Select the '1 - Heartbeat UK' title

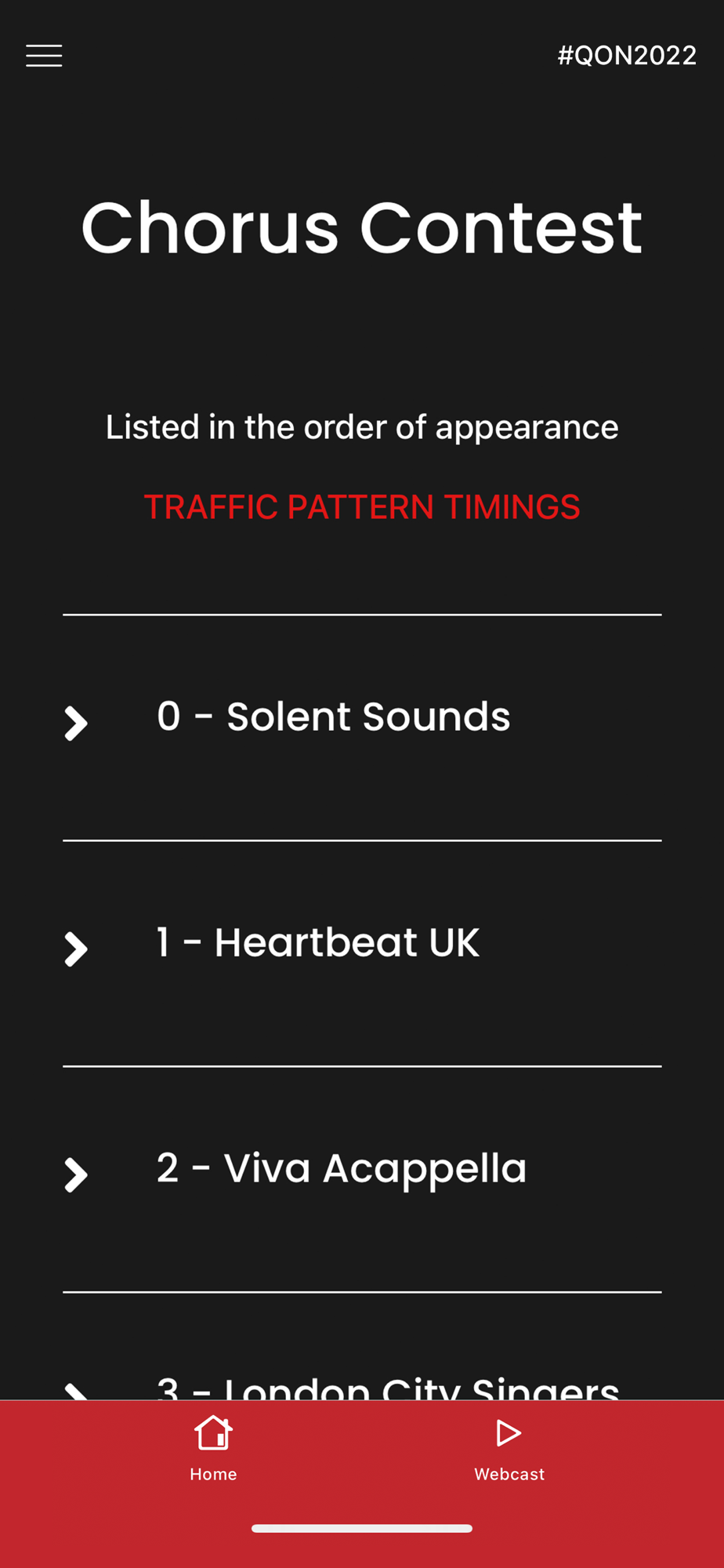(318, 942)
